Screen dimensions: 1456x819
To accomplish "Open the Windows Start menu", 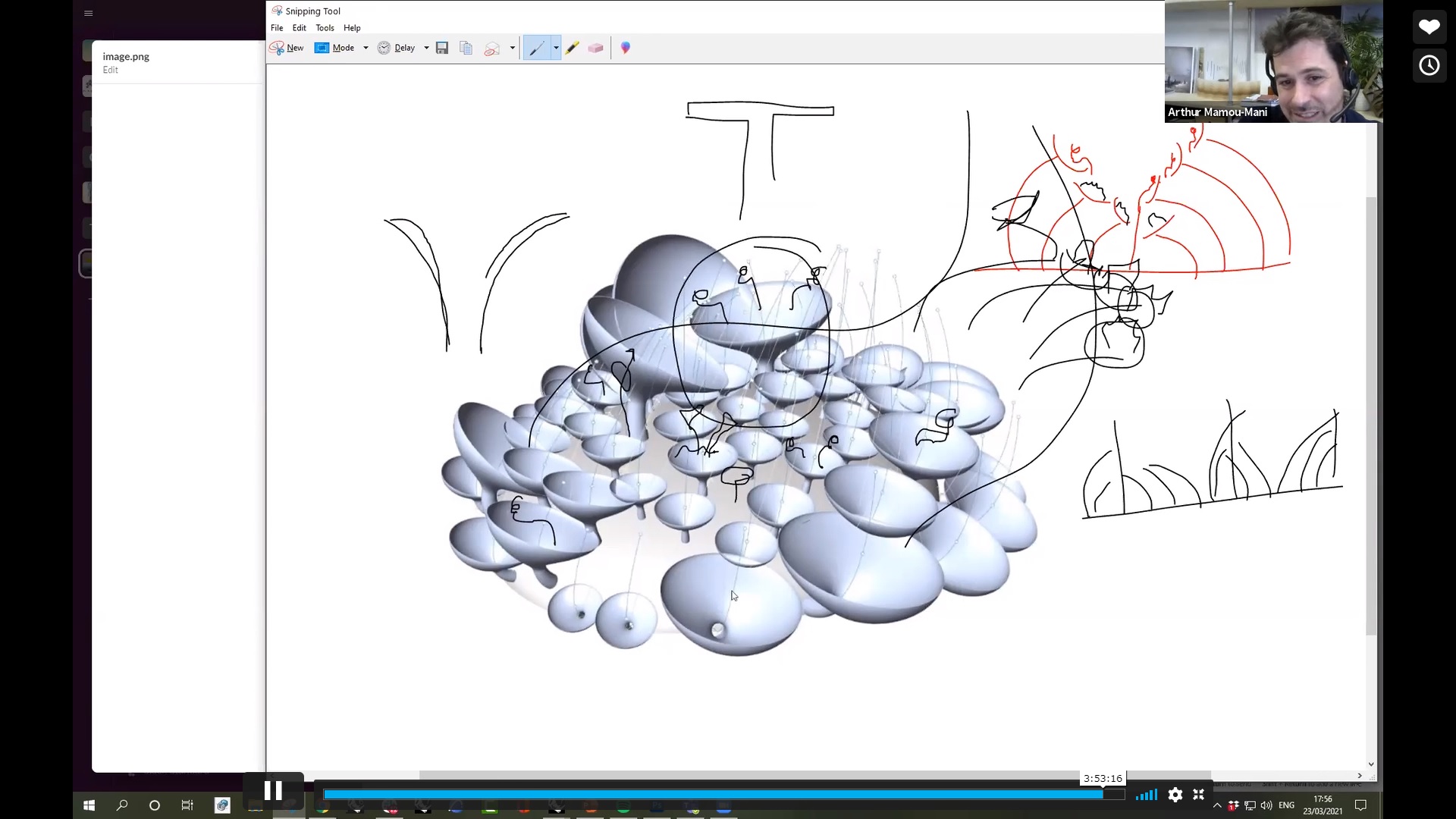I will [x=89, y=805].
